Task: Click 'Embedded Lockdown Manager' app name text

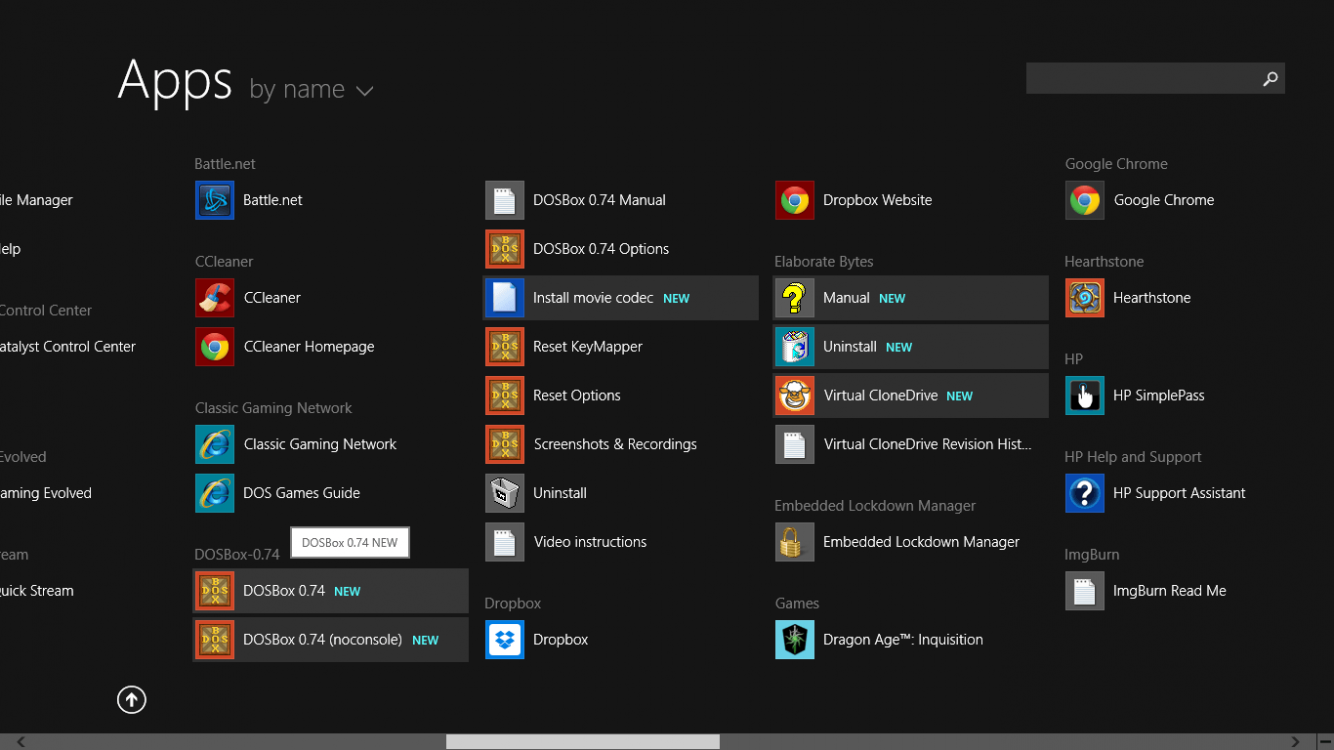Action: (x=921, y=542)
